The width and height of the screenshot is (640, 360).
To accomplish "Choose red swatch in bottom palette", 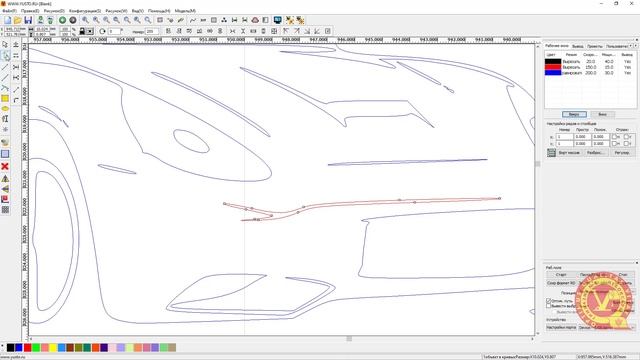I will pyautogui.click(x=27, y=347).
